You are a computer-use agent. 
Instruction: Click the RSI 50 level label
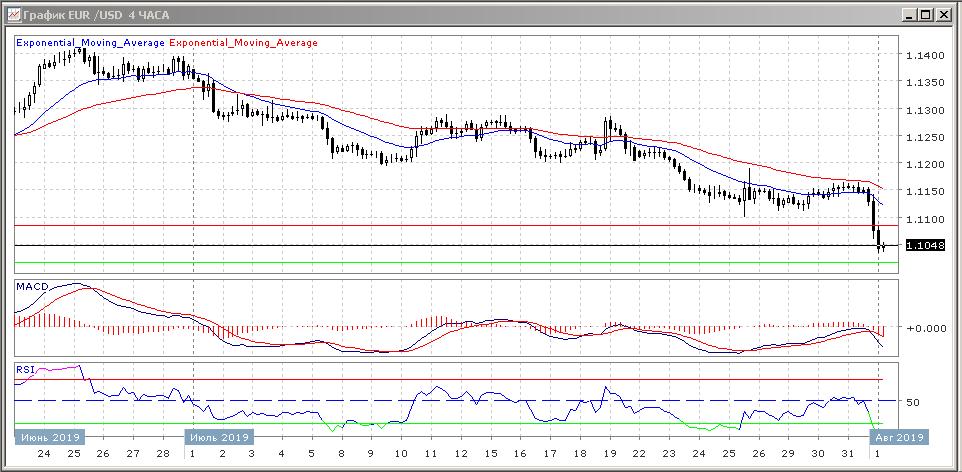pos(913,402)
